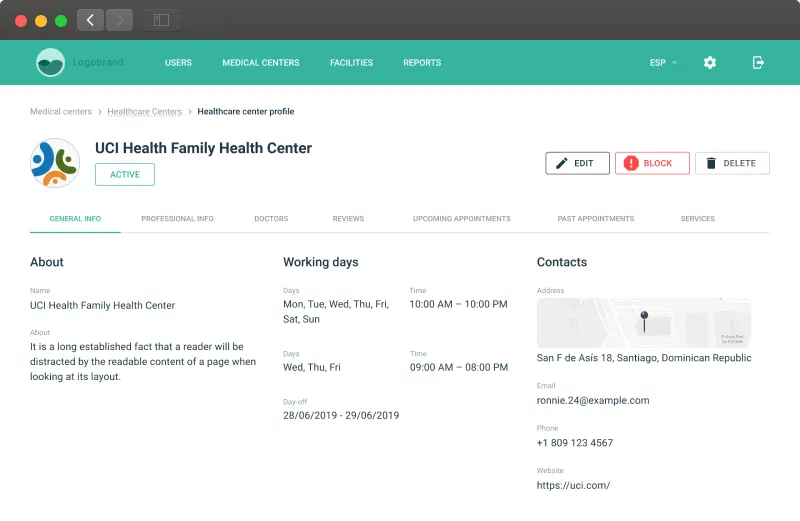This screenshot has height=521, width=800.
Task: Log out using the exit icon
Action: click(758, 62)
